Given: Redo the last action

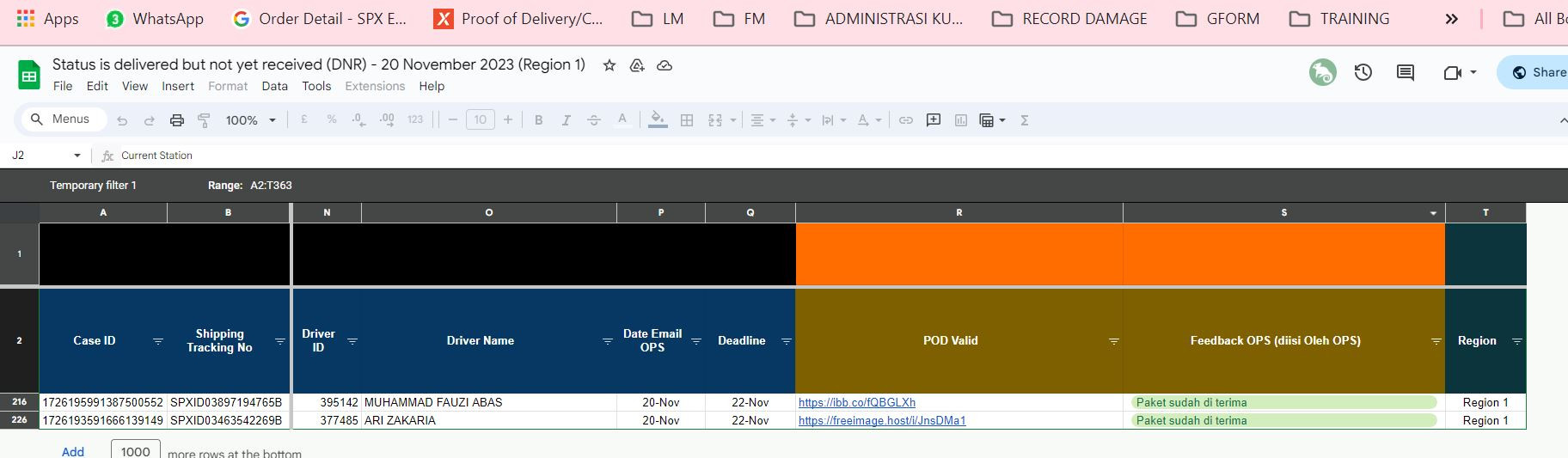Looking at the screenshot, I should [x=150, y=120].
